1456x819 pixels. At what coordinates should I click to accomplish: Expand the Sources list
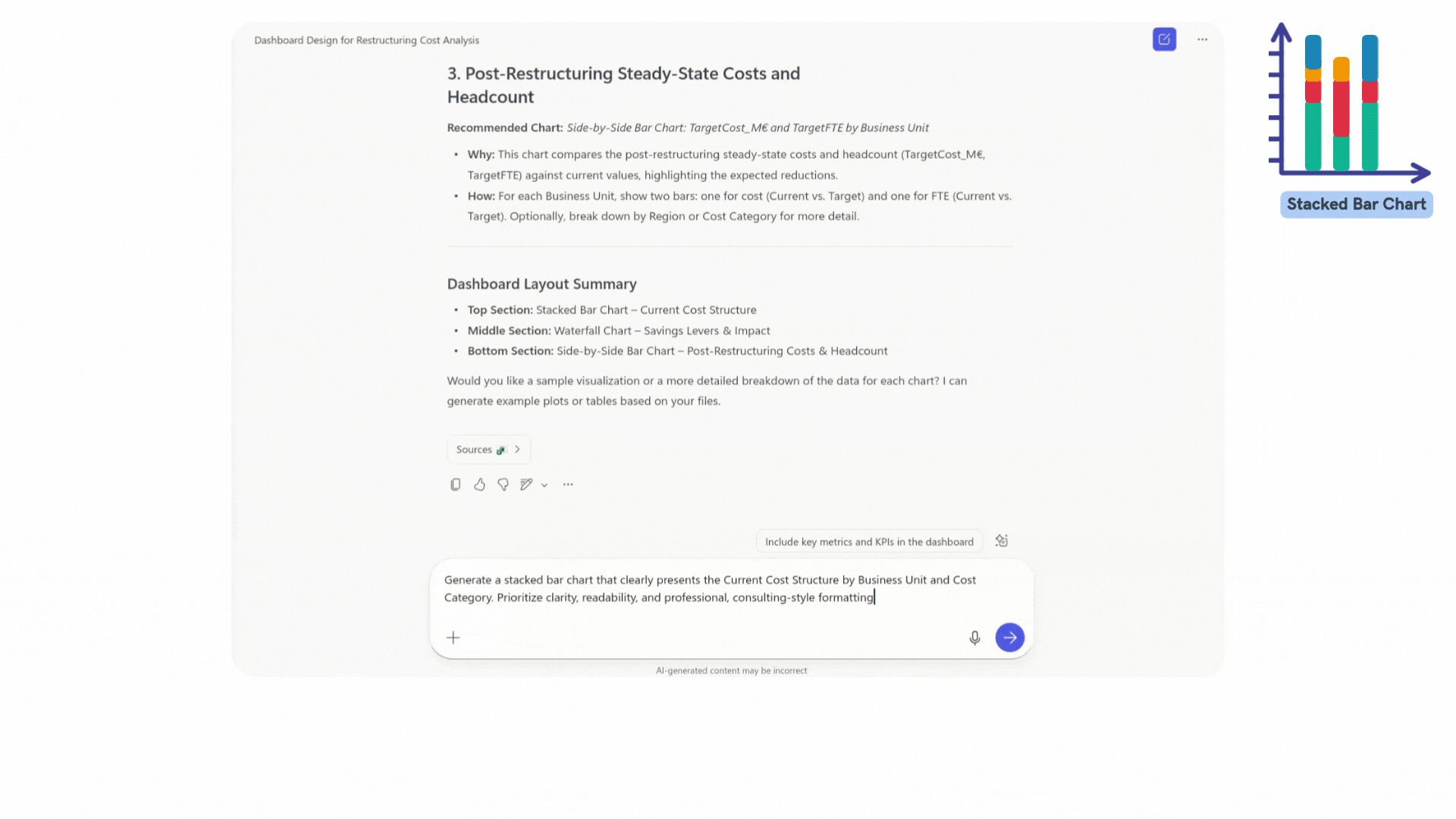488,450
